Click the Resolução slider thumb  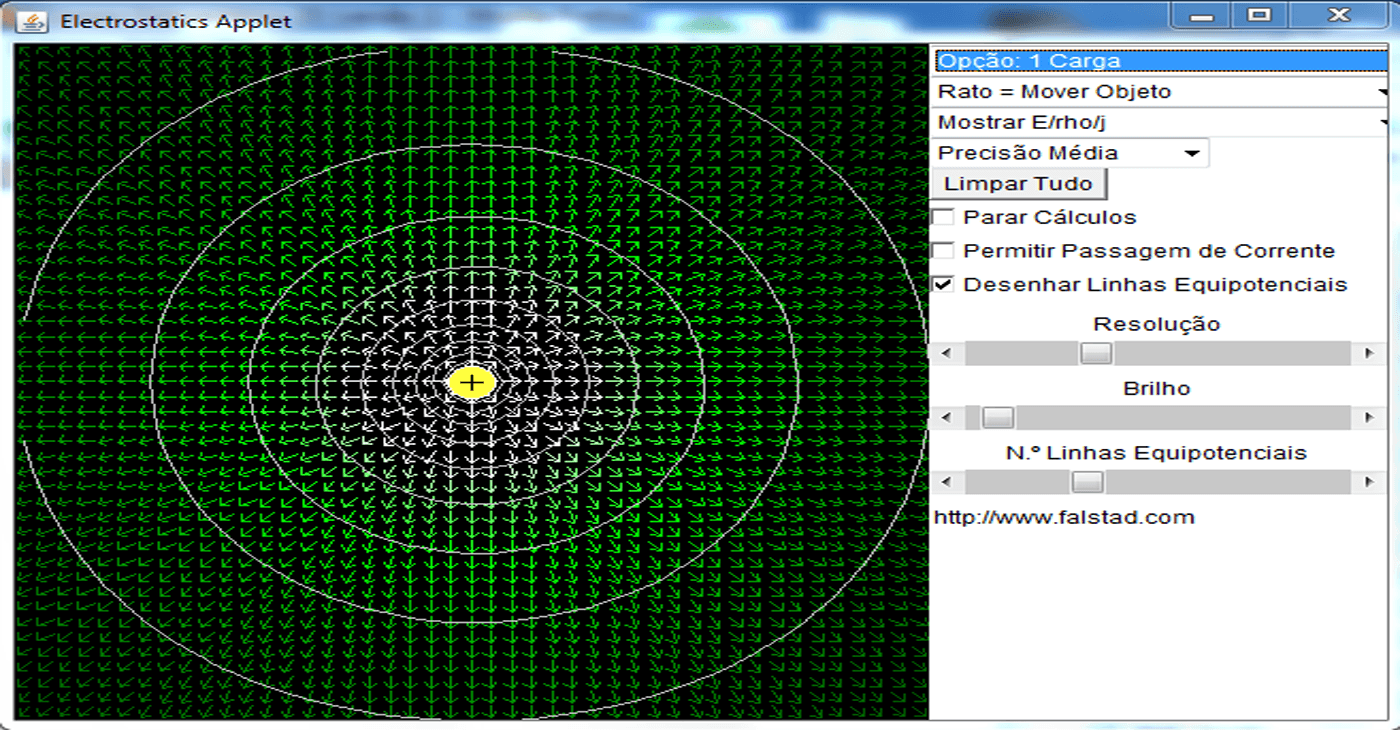[1097, 353]
